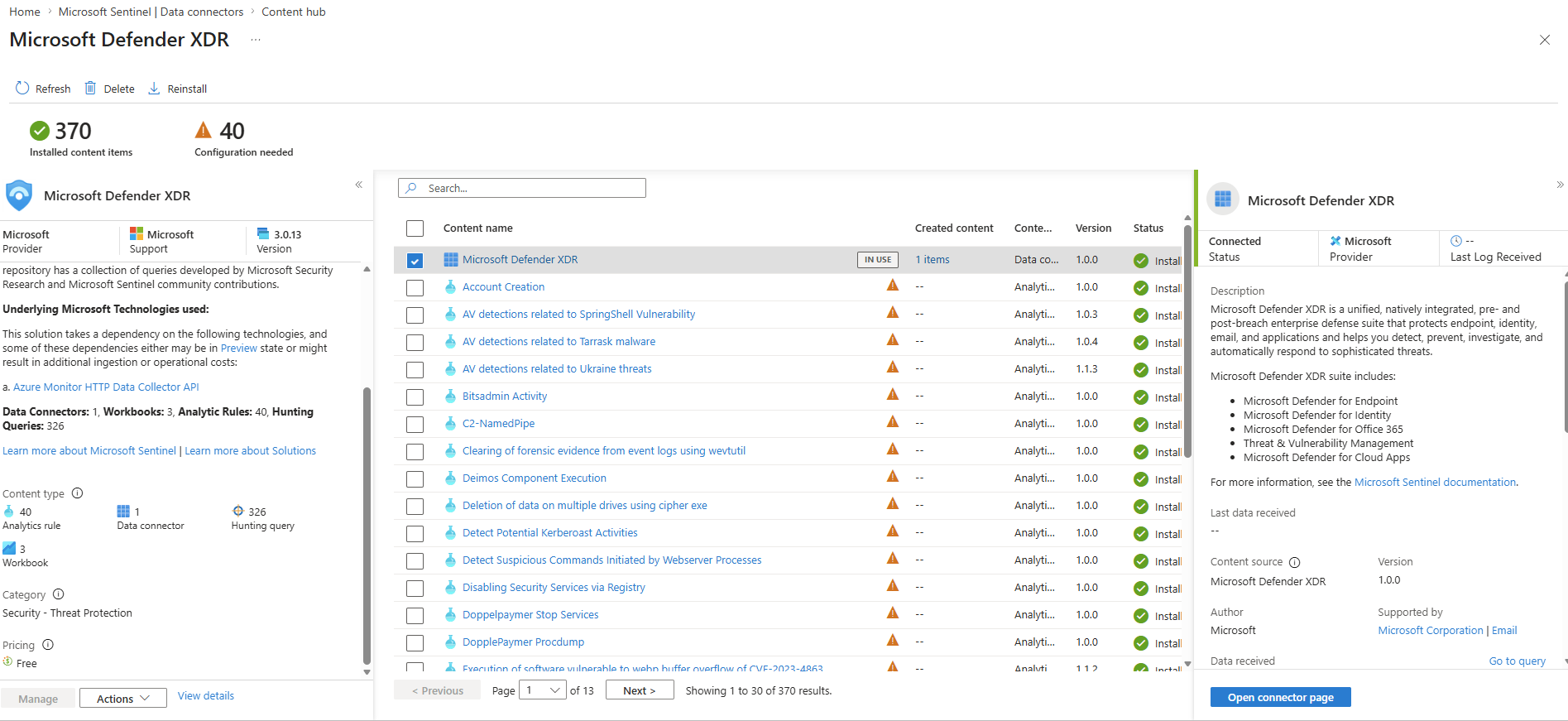Image resolution: width=1568 pixels, height=721 pixels.
Task: Click the content Search field
Action: (522, 188)
